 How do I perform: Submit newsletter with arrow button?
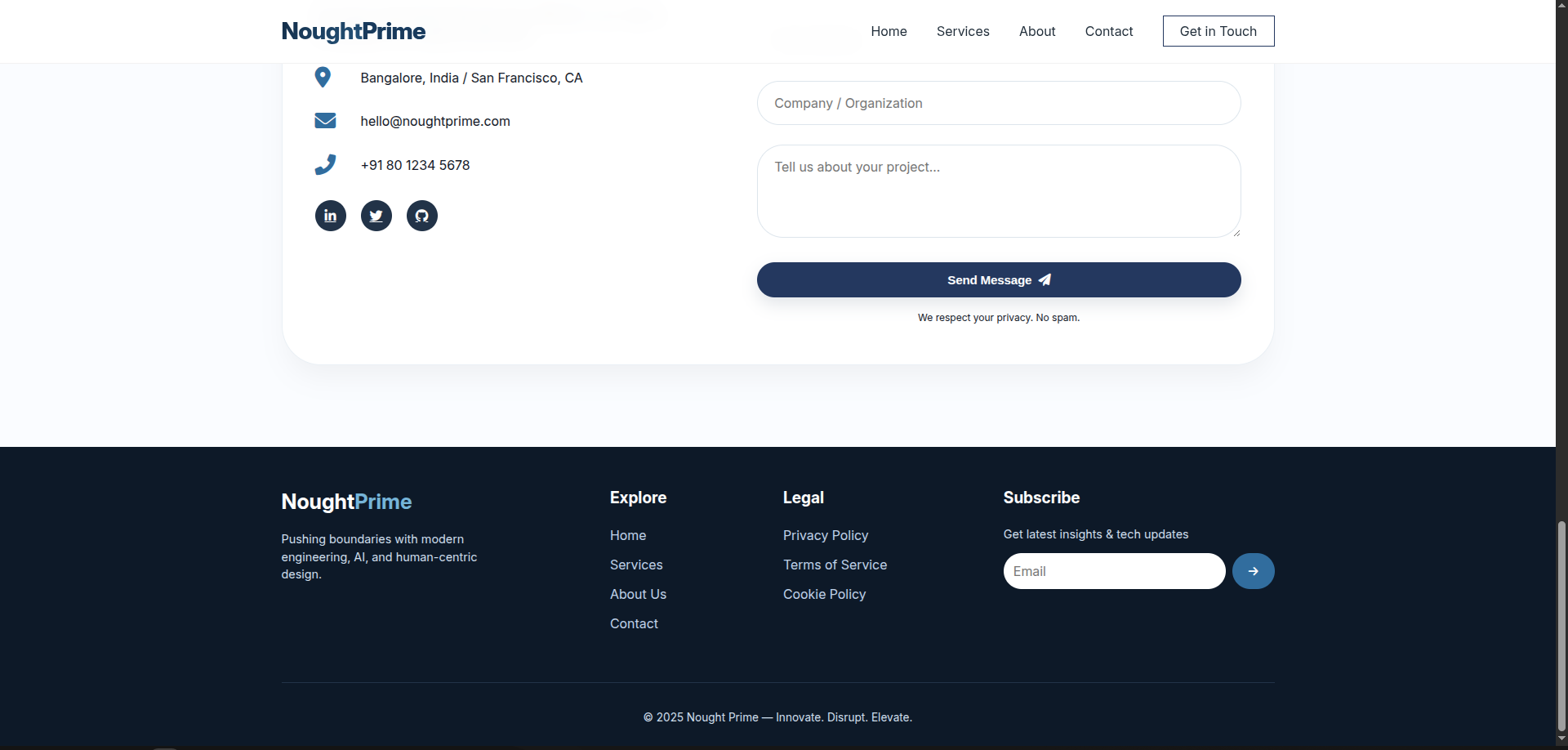1252,571
